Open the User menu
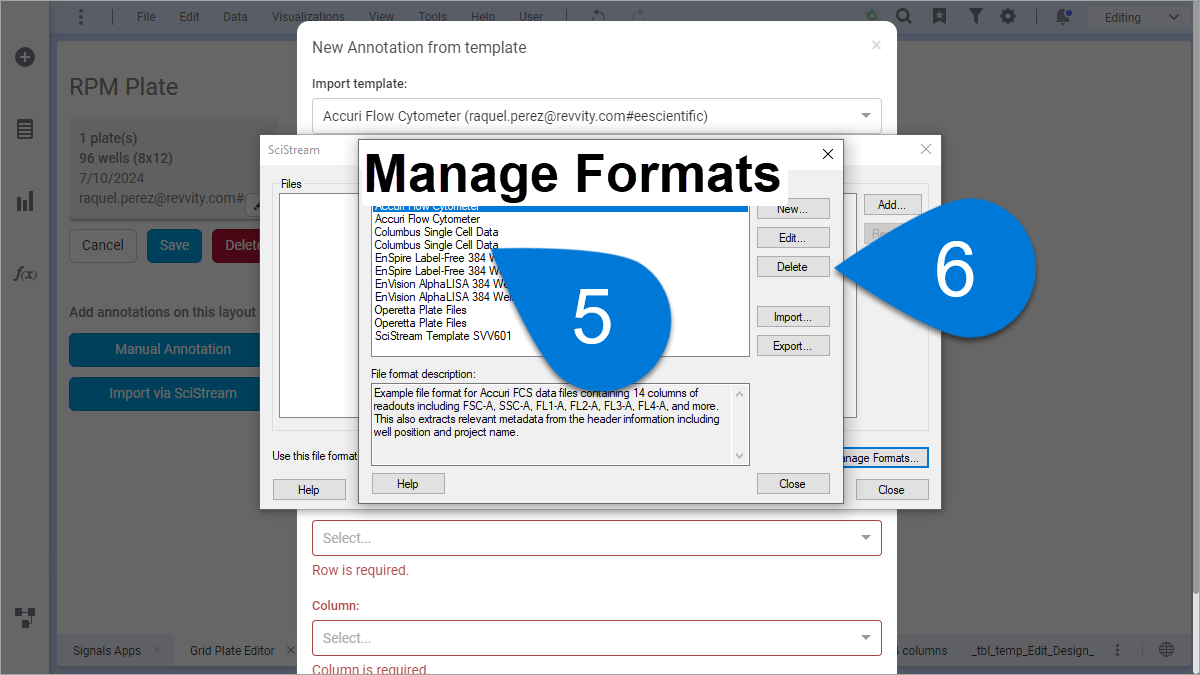 531,17
